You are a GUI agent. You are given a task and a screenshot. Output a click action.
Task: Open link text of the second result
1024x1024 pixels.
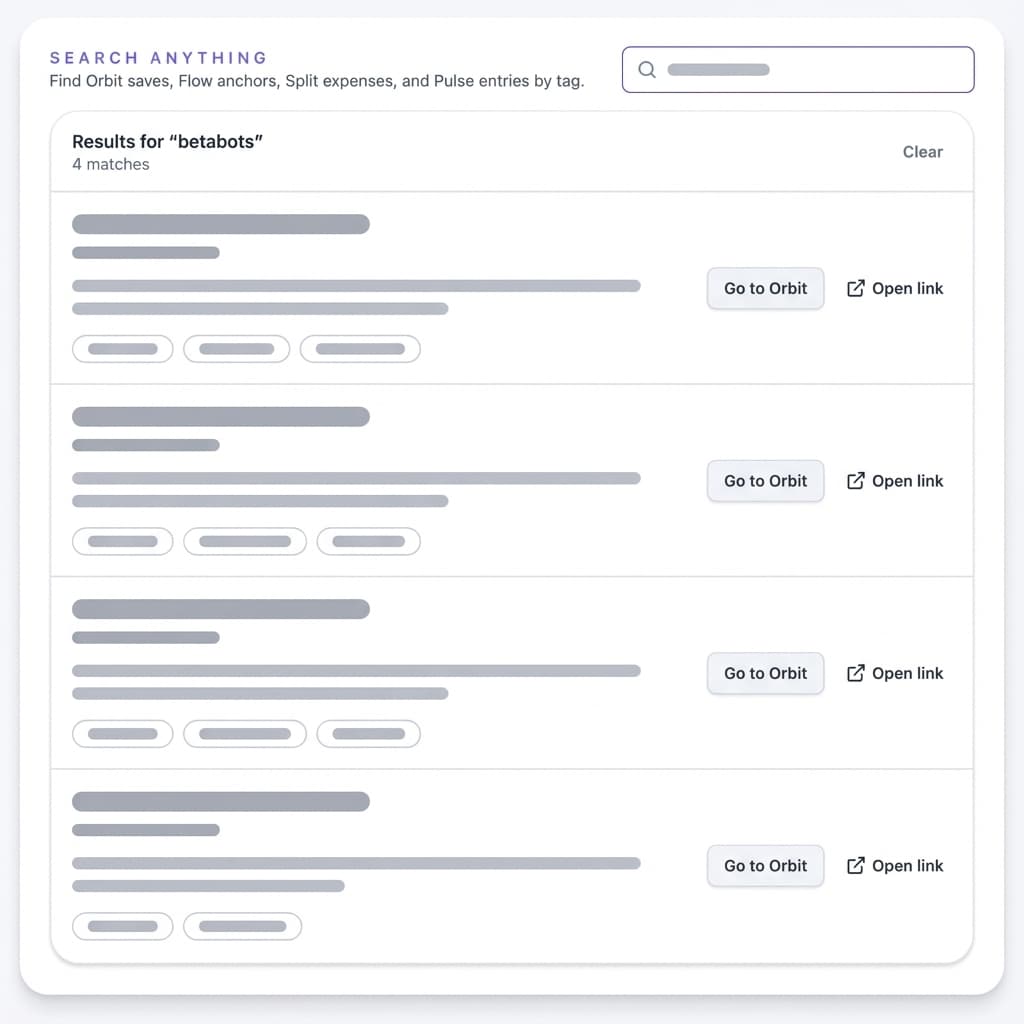pos(907,481)
